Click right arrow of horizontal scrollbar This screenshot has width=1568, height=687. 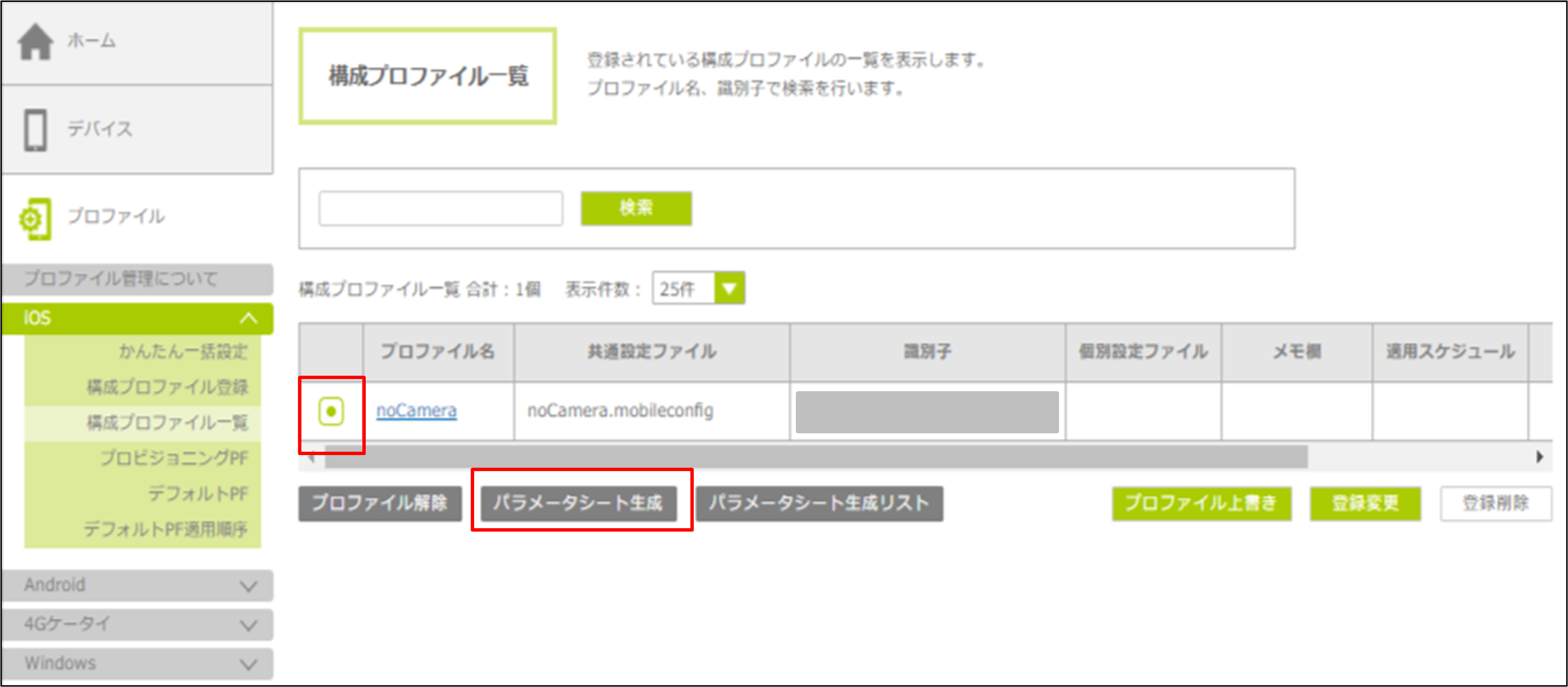pyautogui.click(x=1539, y=456)
